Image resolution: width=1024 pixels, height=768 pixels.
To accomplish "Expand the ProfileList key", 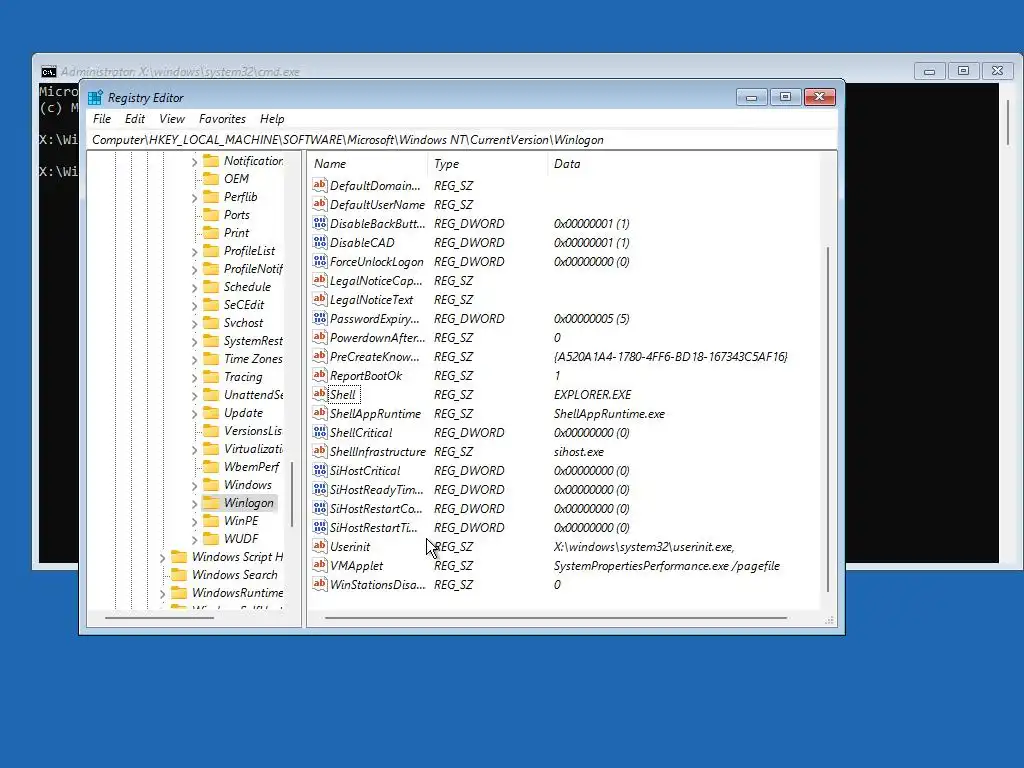I will pyautogui.click(x=195, y=251).
